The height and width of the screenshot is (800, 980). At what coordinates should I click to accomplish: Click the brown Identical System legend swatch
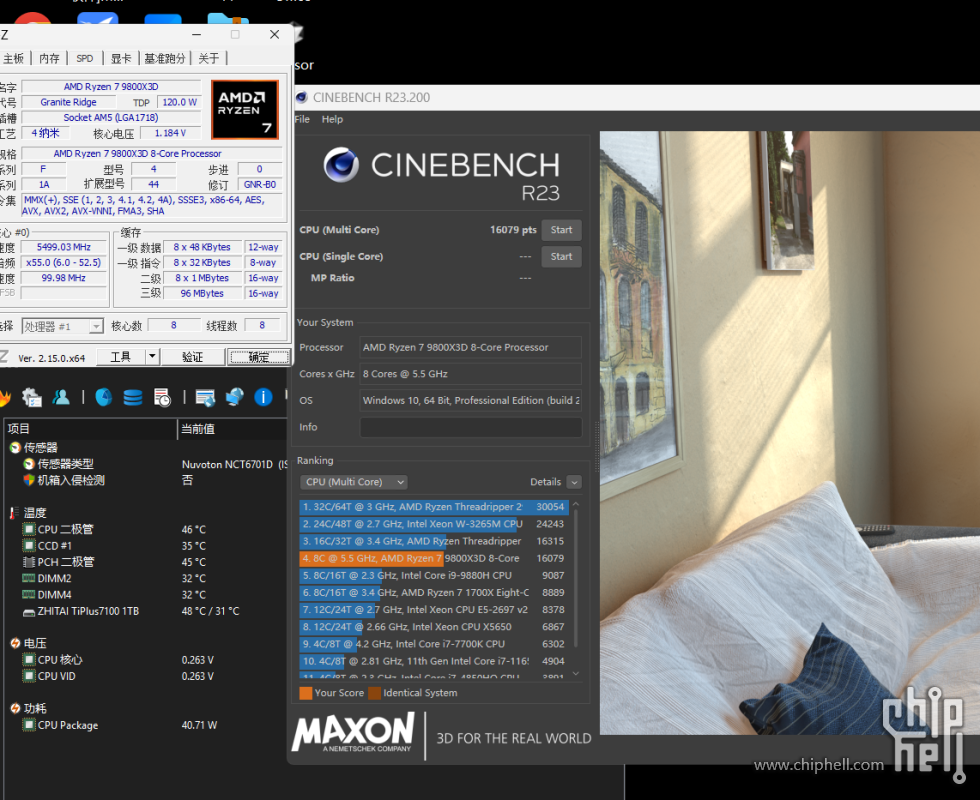374,692
